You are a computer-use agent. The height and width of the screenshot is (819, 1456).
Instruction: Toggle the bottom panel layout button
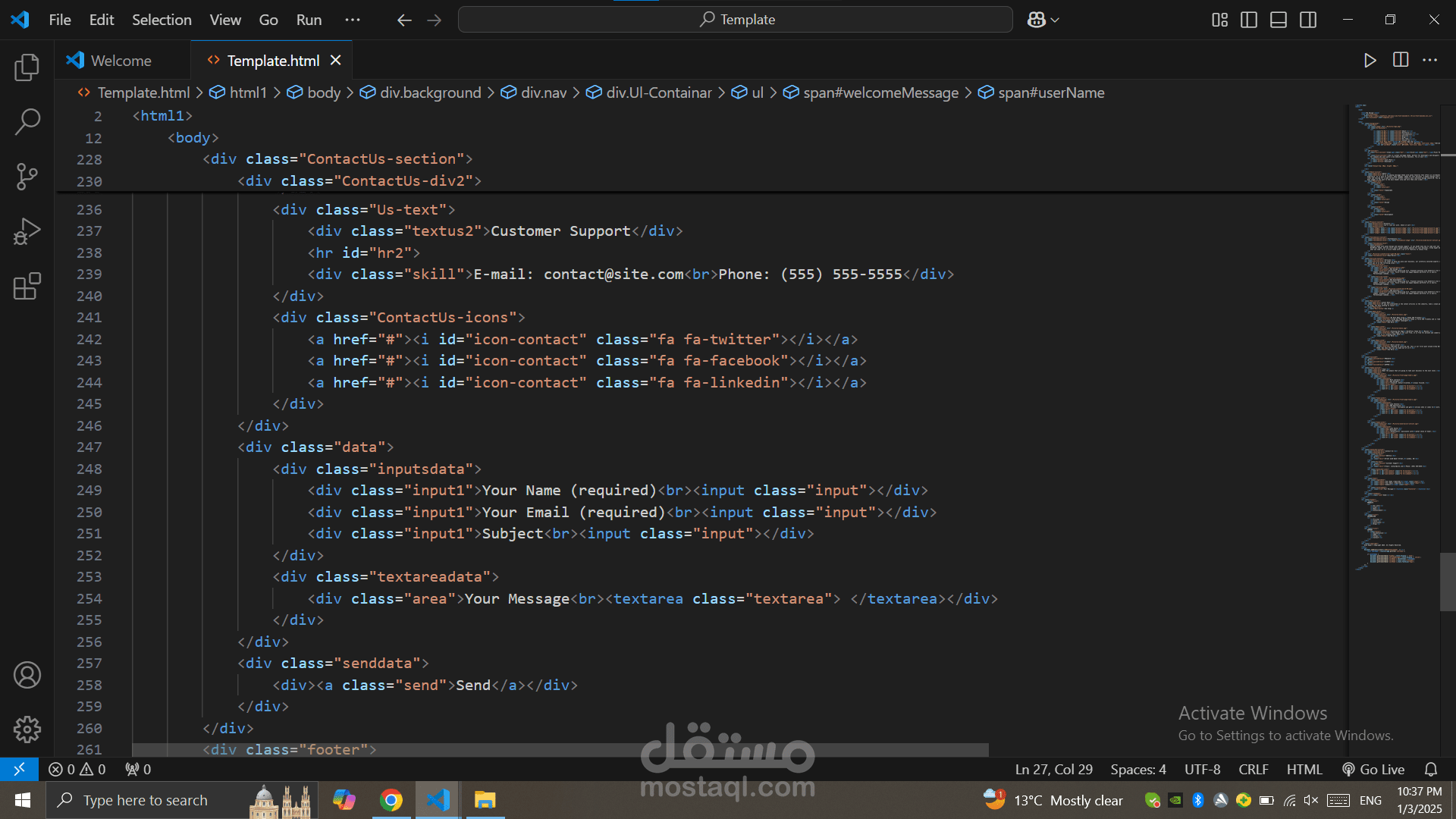coord(1279,20)
